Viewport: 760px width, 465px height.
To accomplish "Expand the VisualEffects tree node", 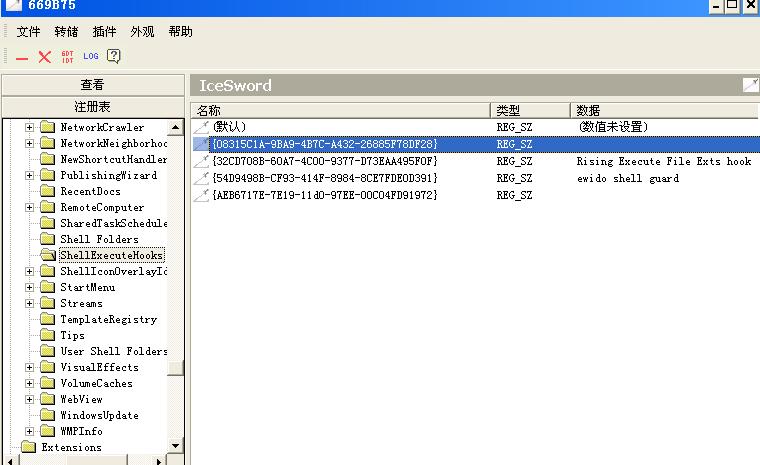I will pyautogui.click(x=30, y=367).
